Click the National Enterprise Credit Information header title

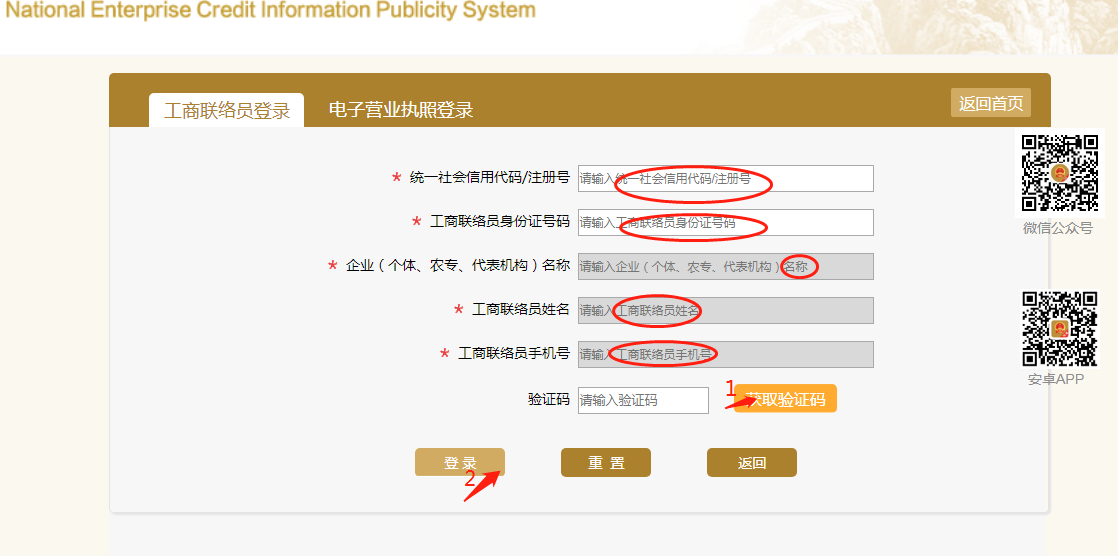270,12
